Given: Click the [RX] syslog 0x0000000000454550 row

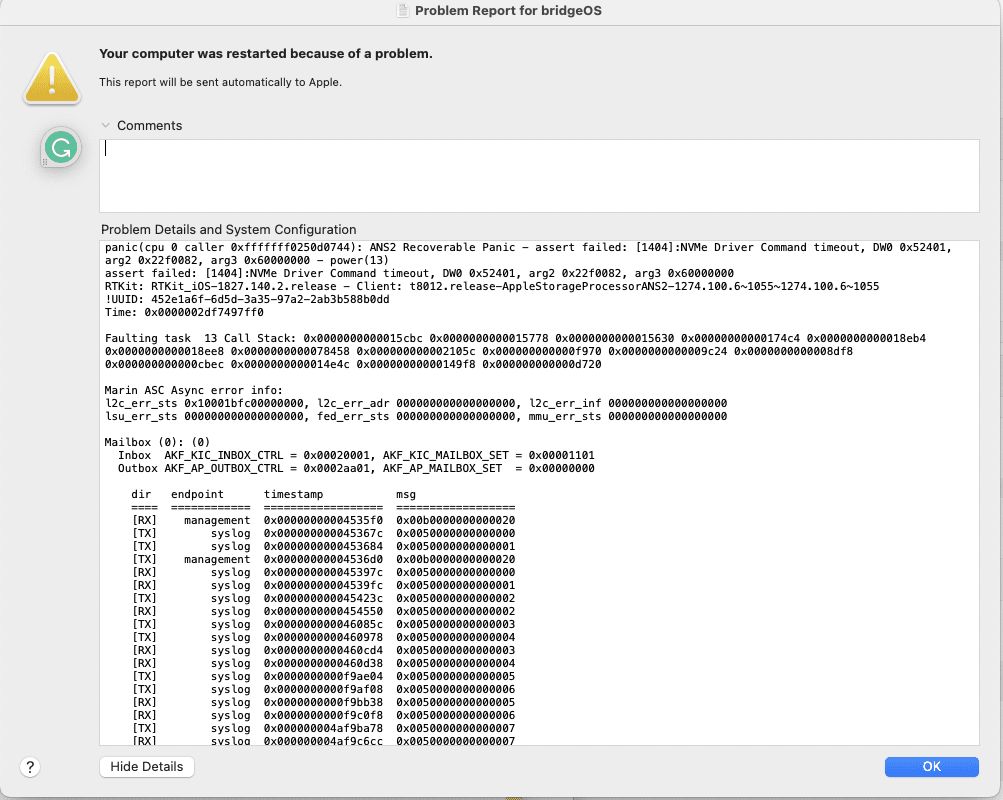Looking at the screenshot, I should coord(324,611).
